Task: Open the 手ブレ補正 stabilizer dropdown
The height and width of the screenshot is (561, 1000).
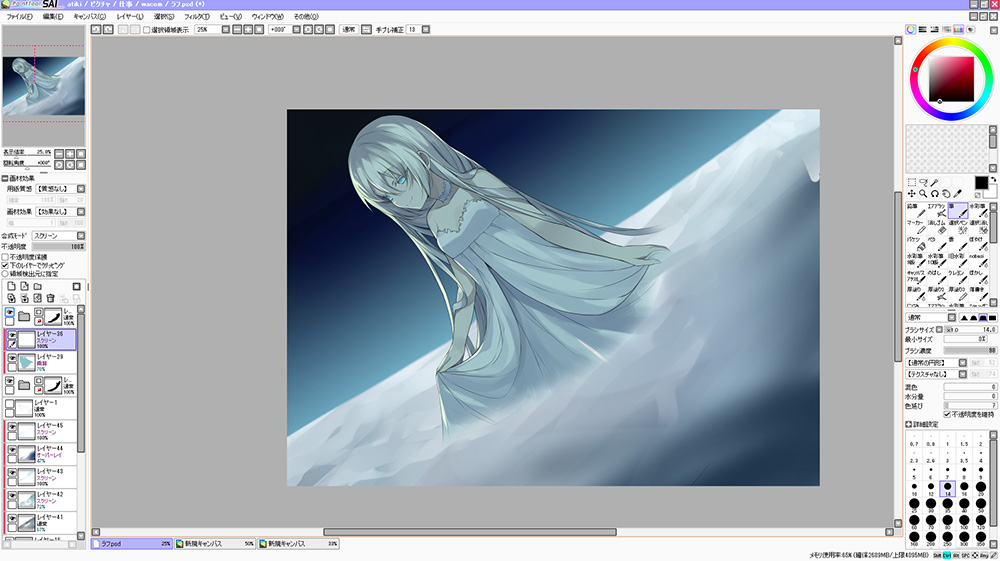Action: point(425,29)
